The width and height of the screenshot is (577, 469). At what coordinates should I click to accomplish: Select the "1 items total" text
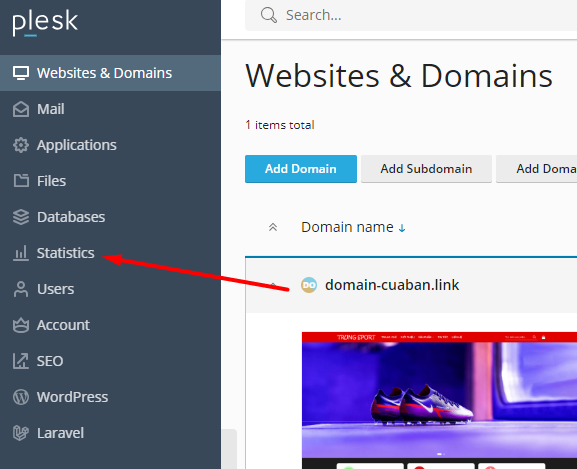[280, 125]
